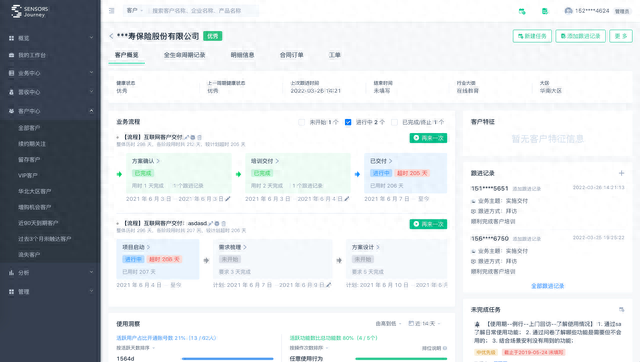The height and width of the screenshot is (362, 640).
Task: Click the customer search input field
Action: [x=203, y=11]
